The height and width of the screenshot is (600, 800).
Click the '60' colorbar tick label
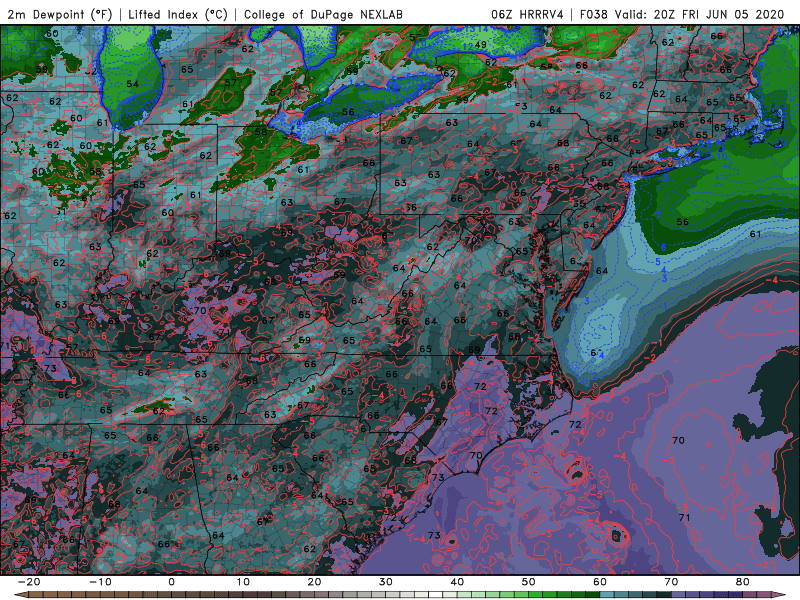click(x=600, y=582)
